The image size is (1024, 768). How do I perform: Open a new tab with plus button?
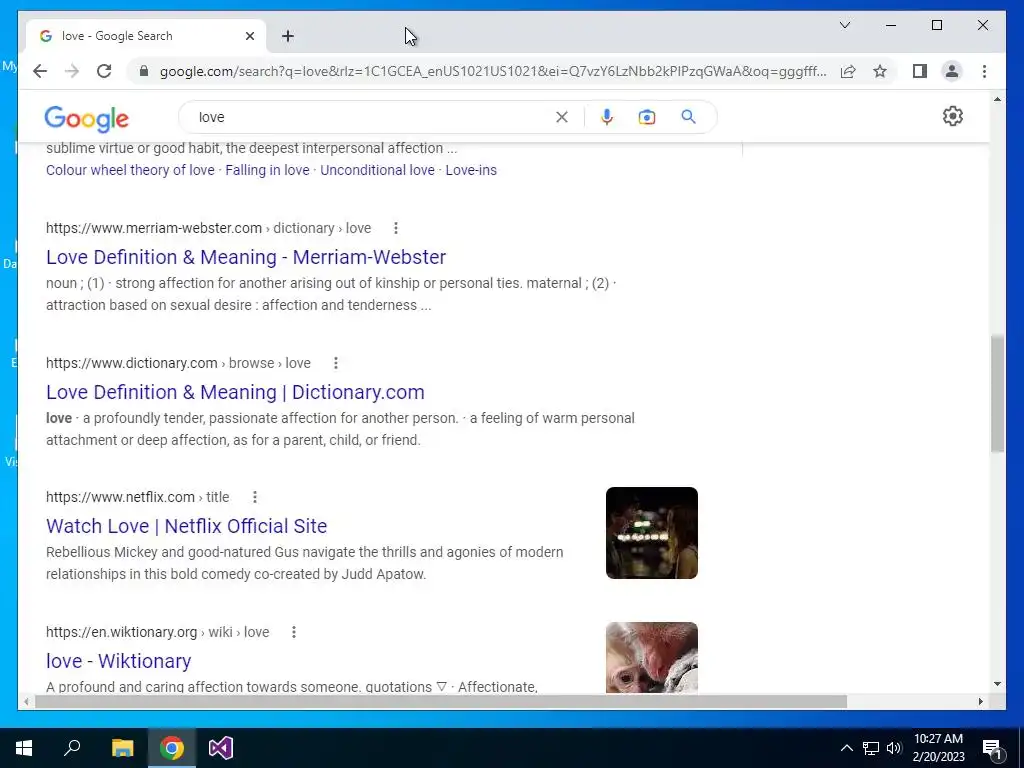(288, 36)
